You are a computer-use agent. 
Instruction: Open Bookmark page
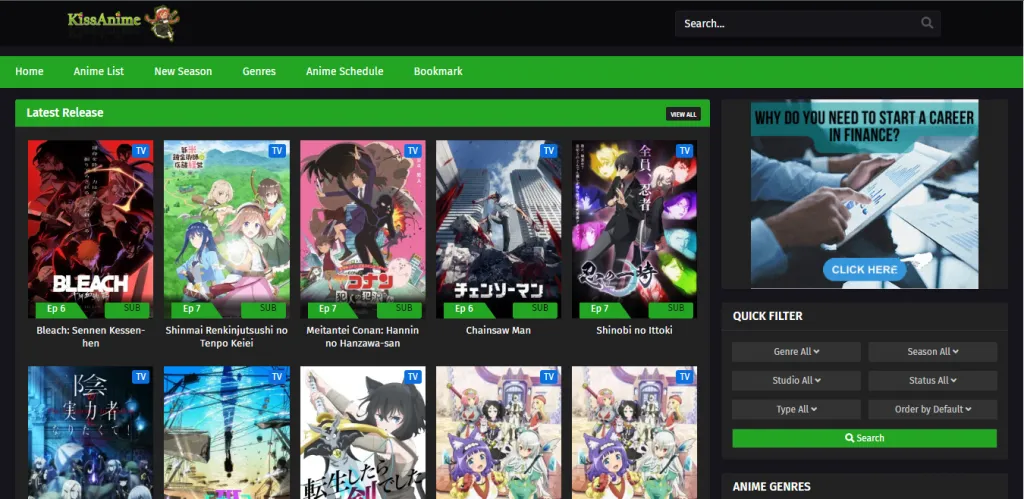click(x=438, y=71)
